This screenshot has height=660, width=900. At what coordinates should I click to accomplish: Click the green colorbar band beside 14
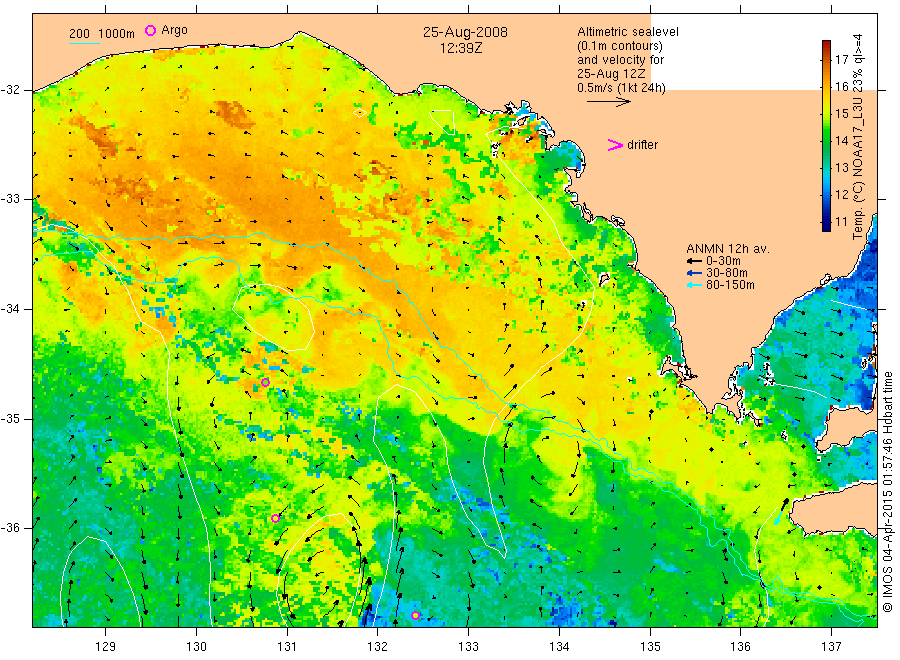point(826,140)
